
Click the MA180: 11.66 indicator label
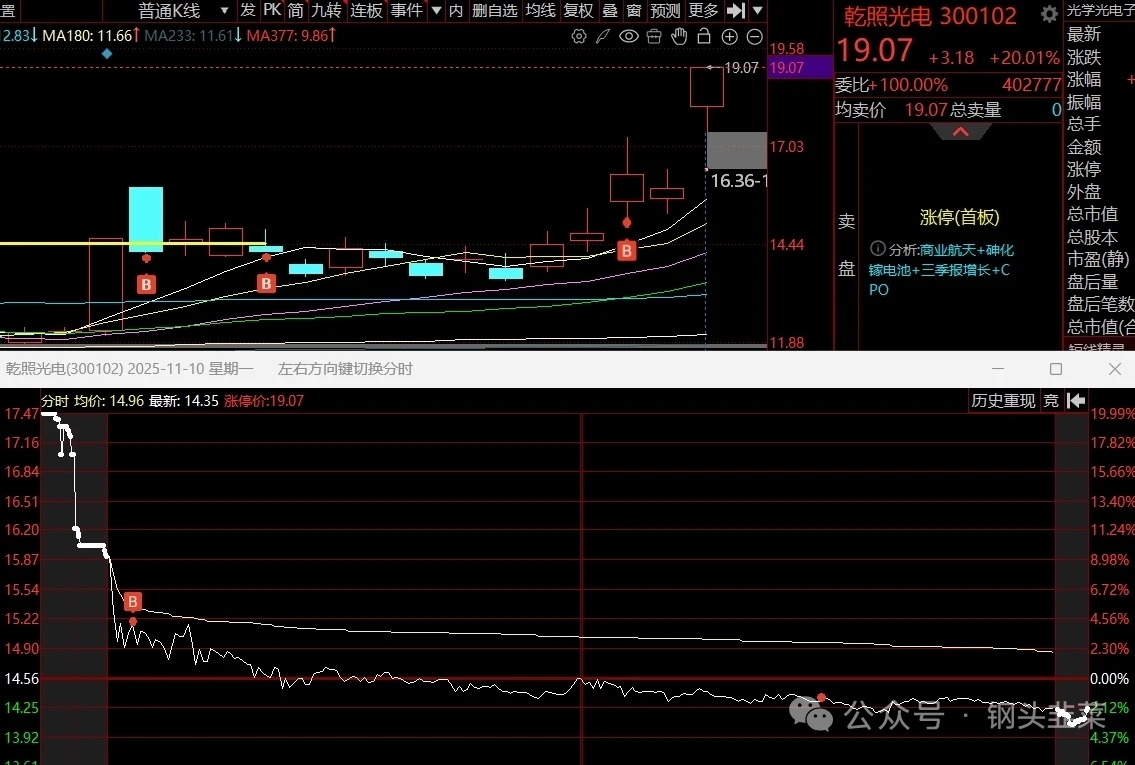[x=90, y=35]
